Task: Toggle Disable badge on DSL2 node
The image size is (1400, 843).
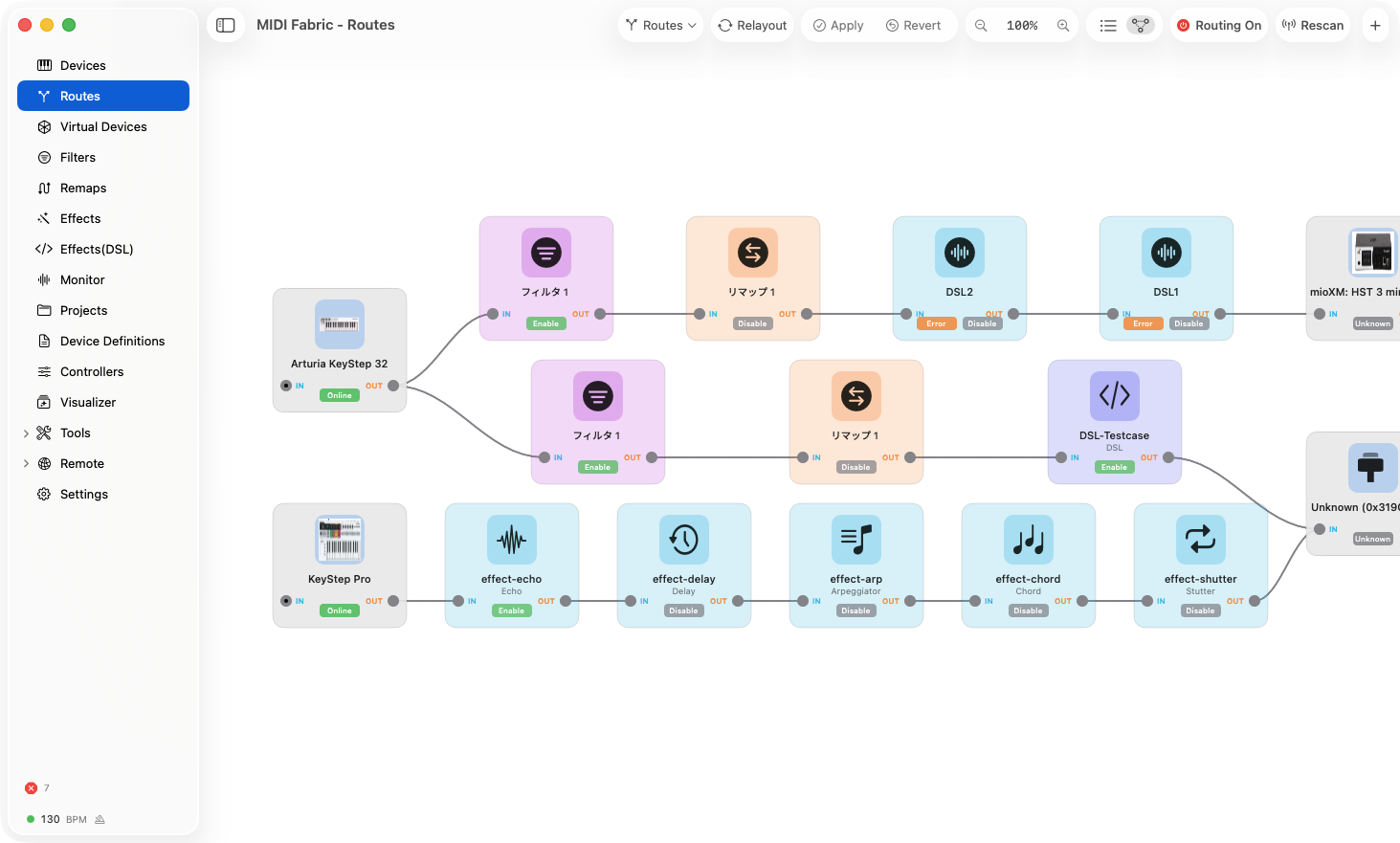Action: click(983, 323)
